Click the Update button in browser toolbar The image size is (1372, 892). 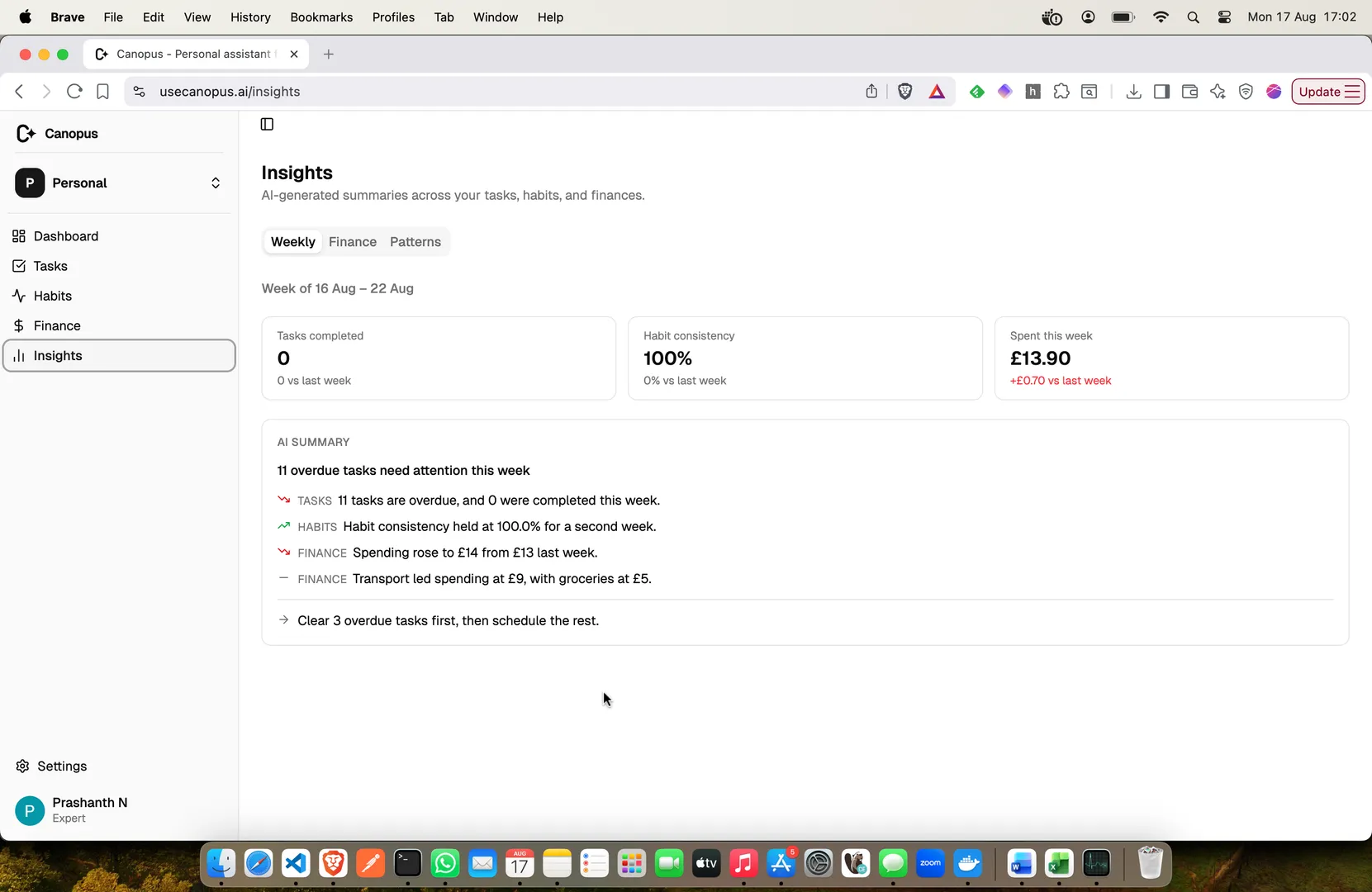(1328, 92)
